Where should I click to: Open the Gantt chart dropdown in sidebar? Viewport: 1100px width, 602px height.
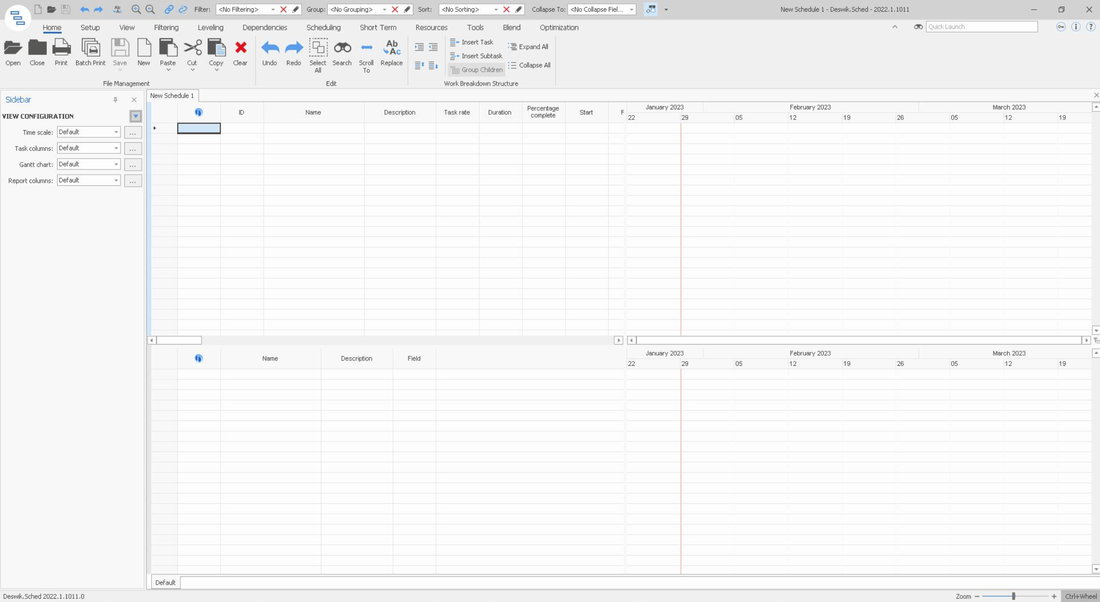point(88,164)
